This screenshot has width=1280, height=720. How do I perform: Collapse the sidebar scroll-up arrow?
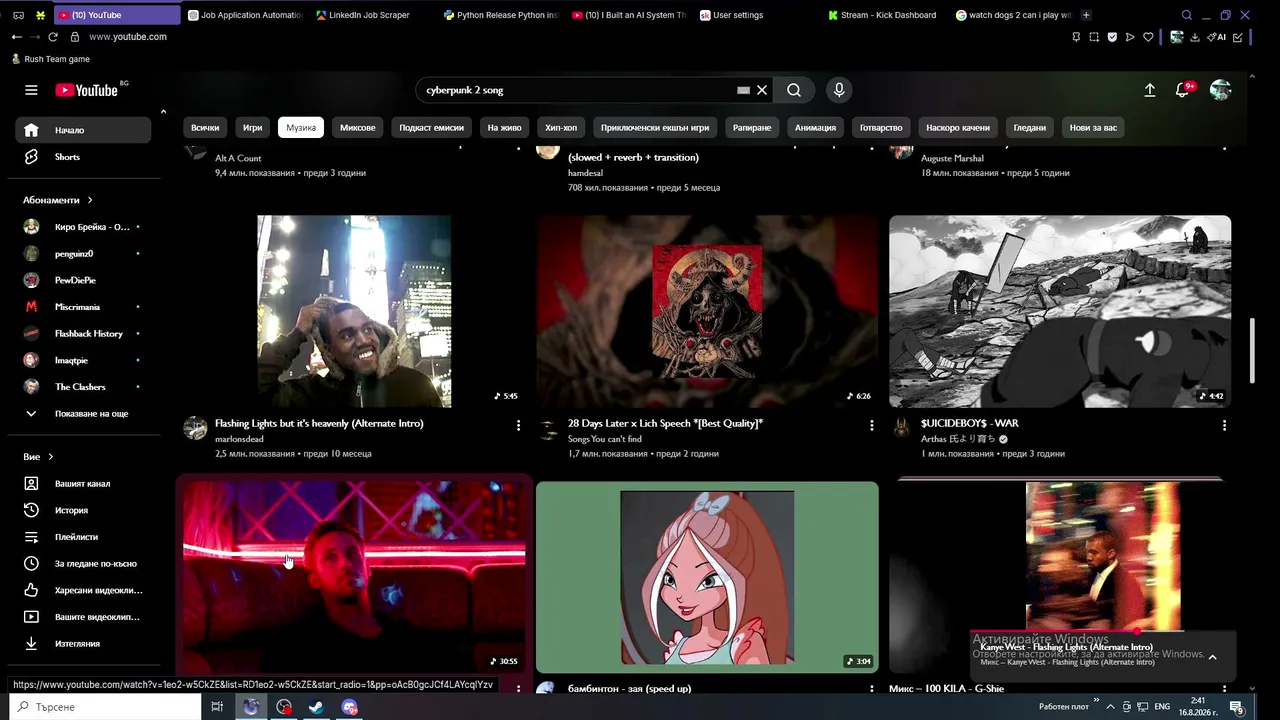(163, 111)
